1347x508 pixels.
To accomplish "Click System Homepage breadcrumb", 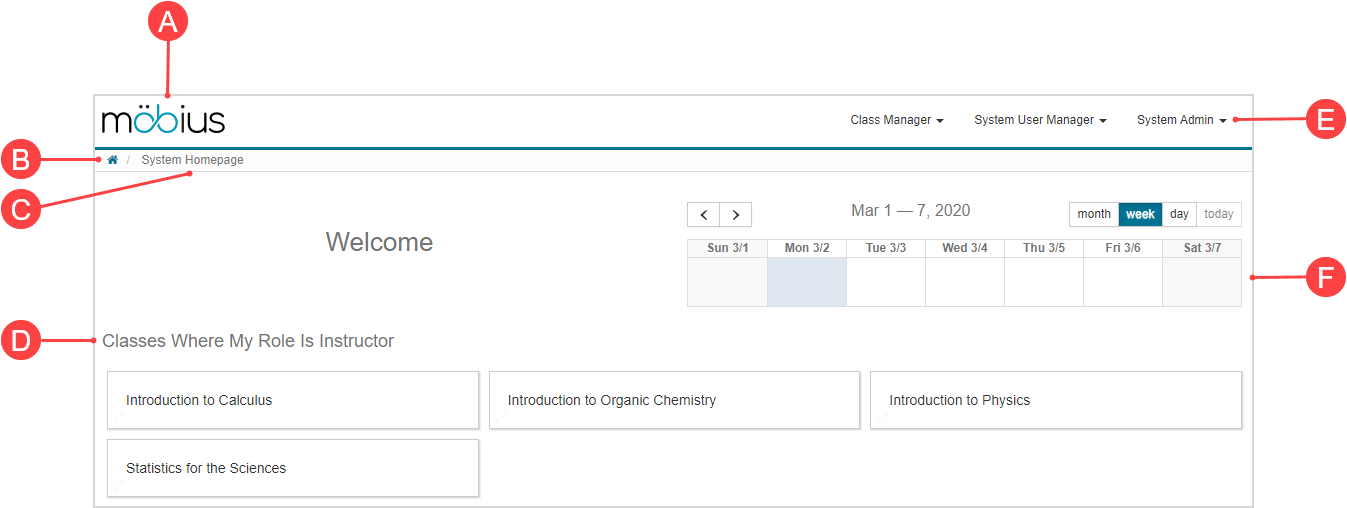I will pos(192,160).
